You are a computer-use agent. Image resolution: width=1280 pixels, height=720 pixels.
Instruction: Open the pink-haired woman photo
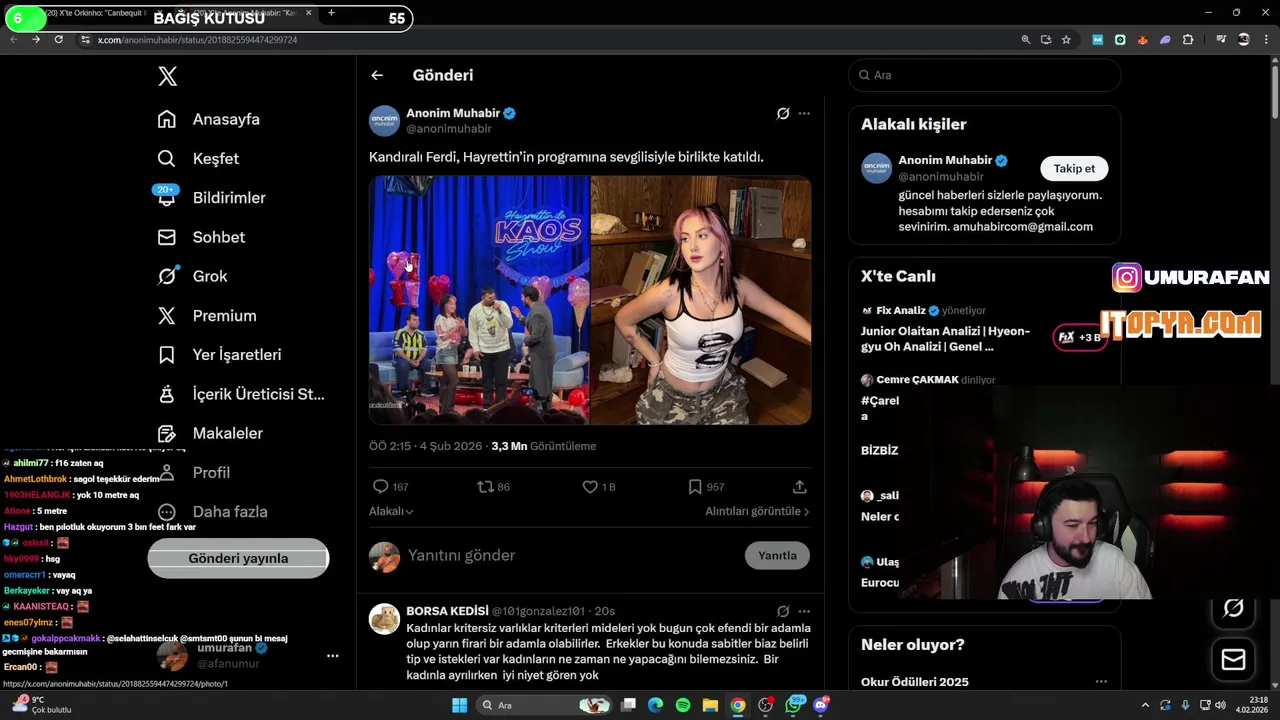pos(701,300)
